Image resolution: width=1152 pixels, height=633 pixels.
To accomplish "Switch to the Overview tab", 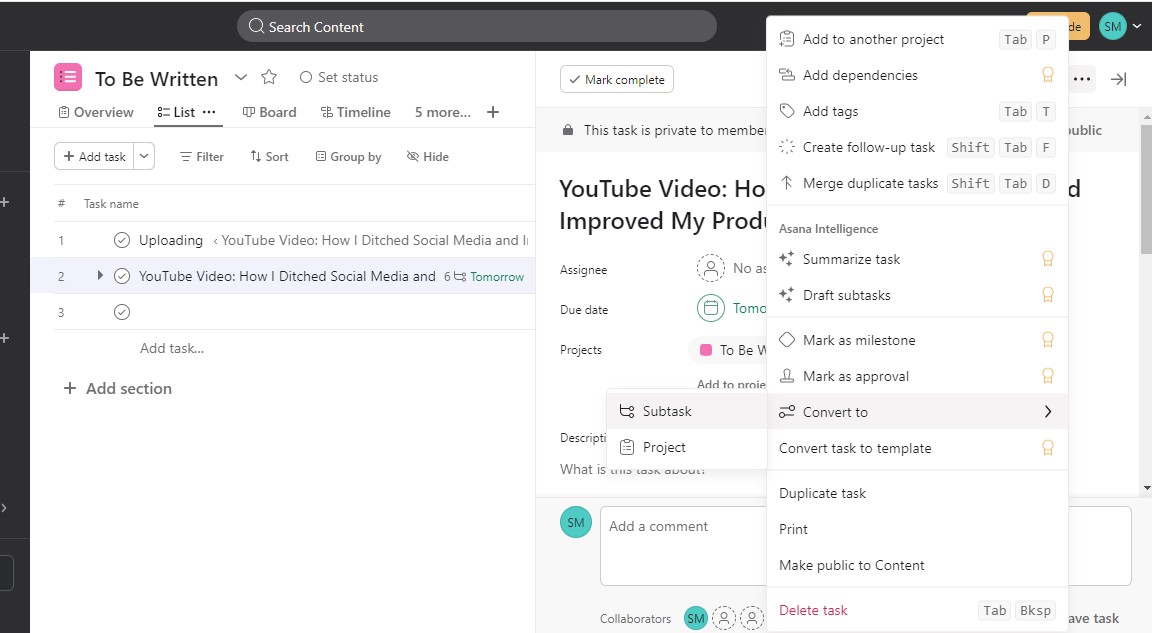I will click(x=96, y=112).
